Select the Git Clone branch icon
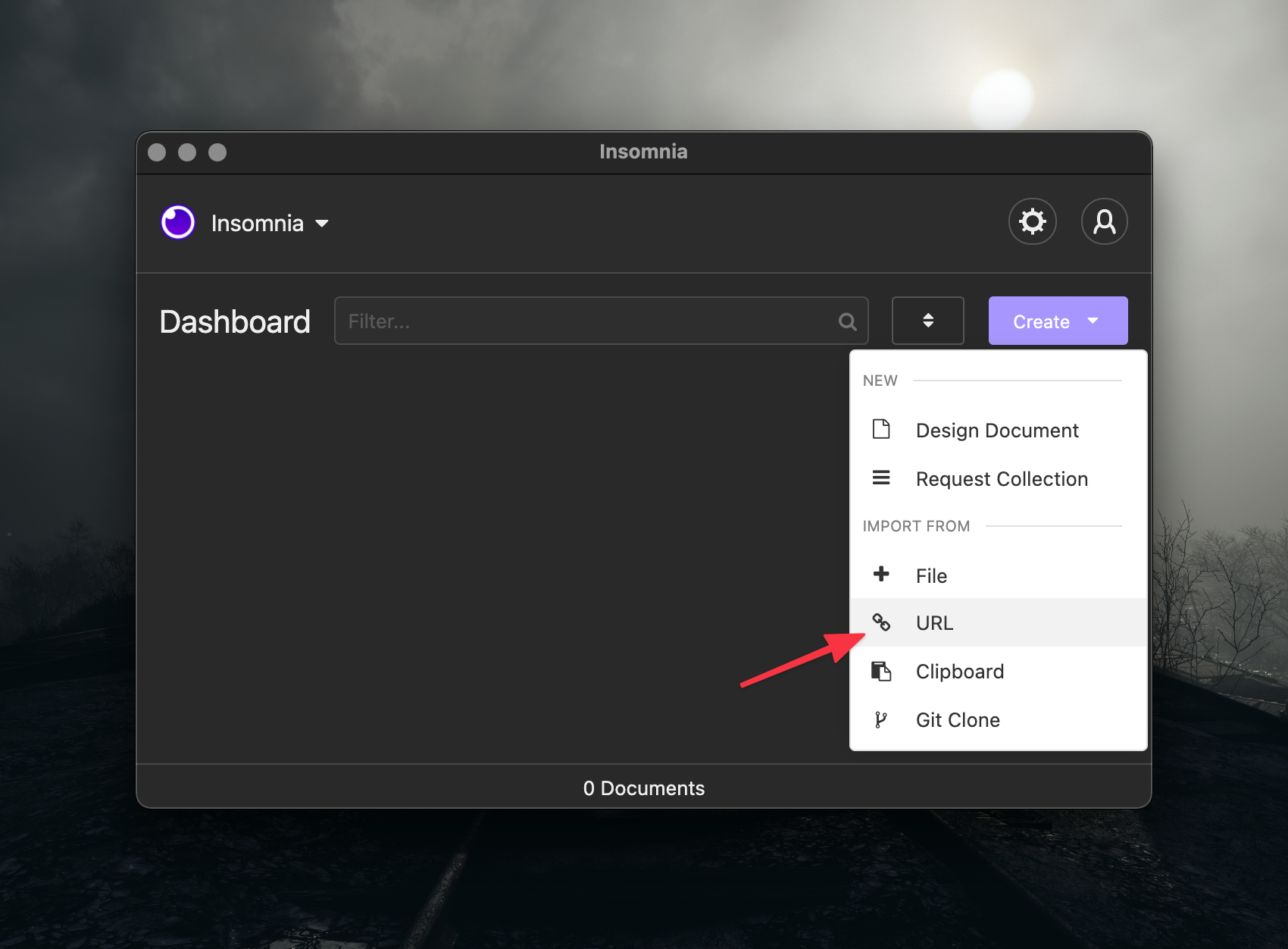The image size is (1288, 949). pyautogui.click(x=881, y=719)
